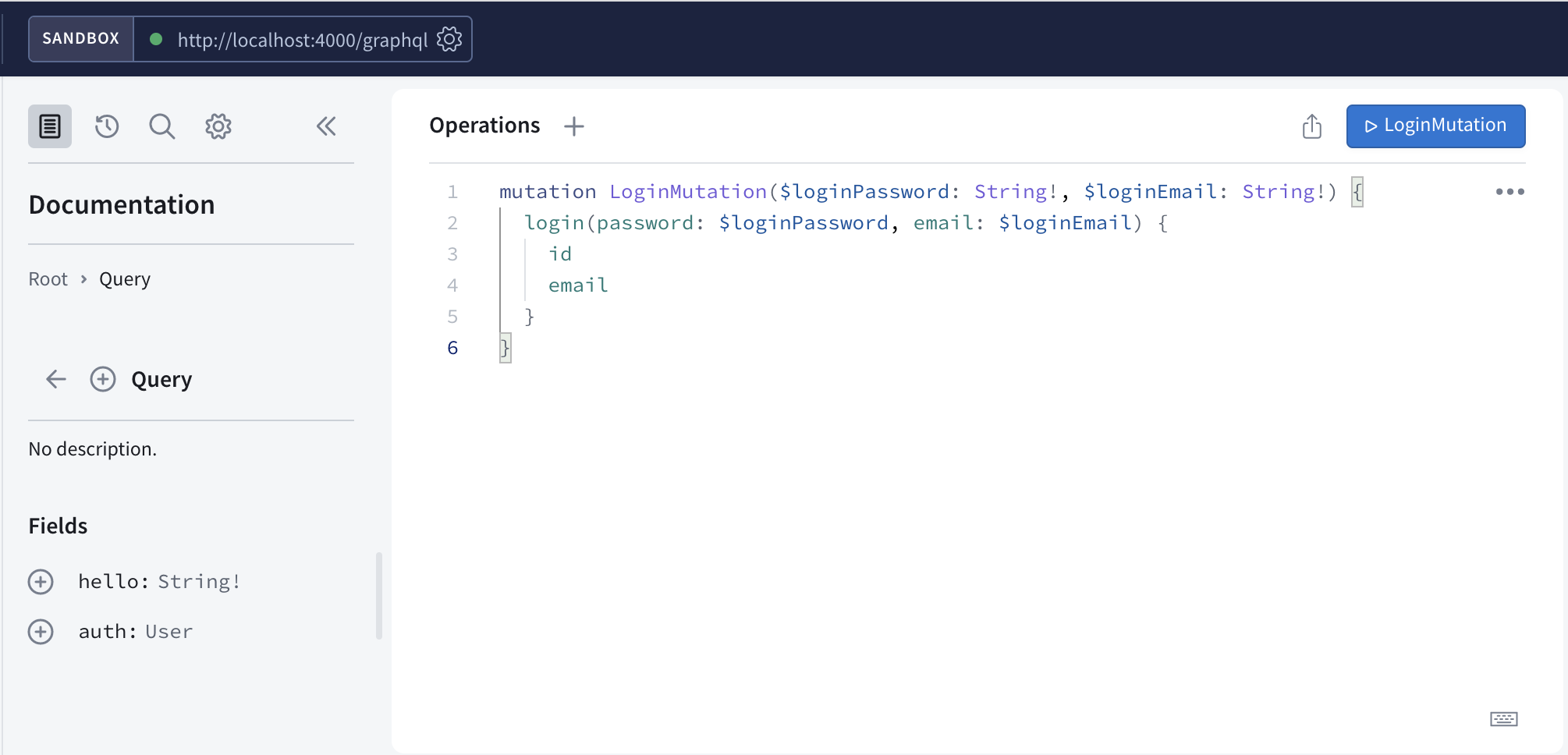Viewport: 1568px width, 755px height.
Task: Open the share operation icon
Action: point(1311,126)
